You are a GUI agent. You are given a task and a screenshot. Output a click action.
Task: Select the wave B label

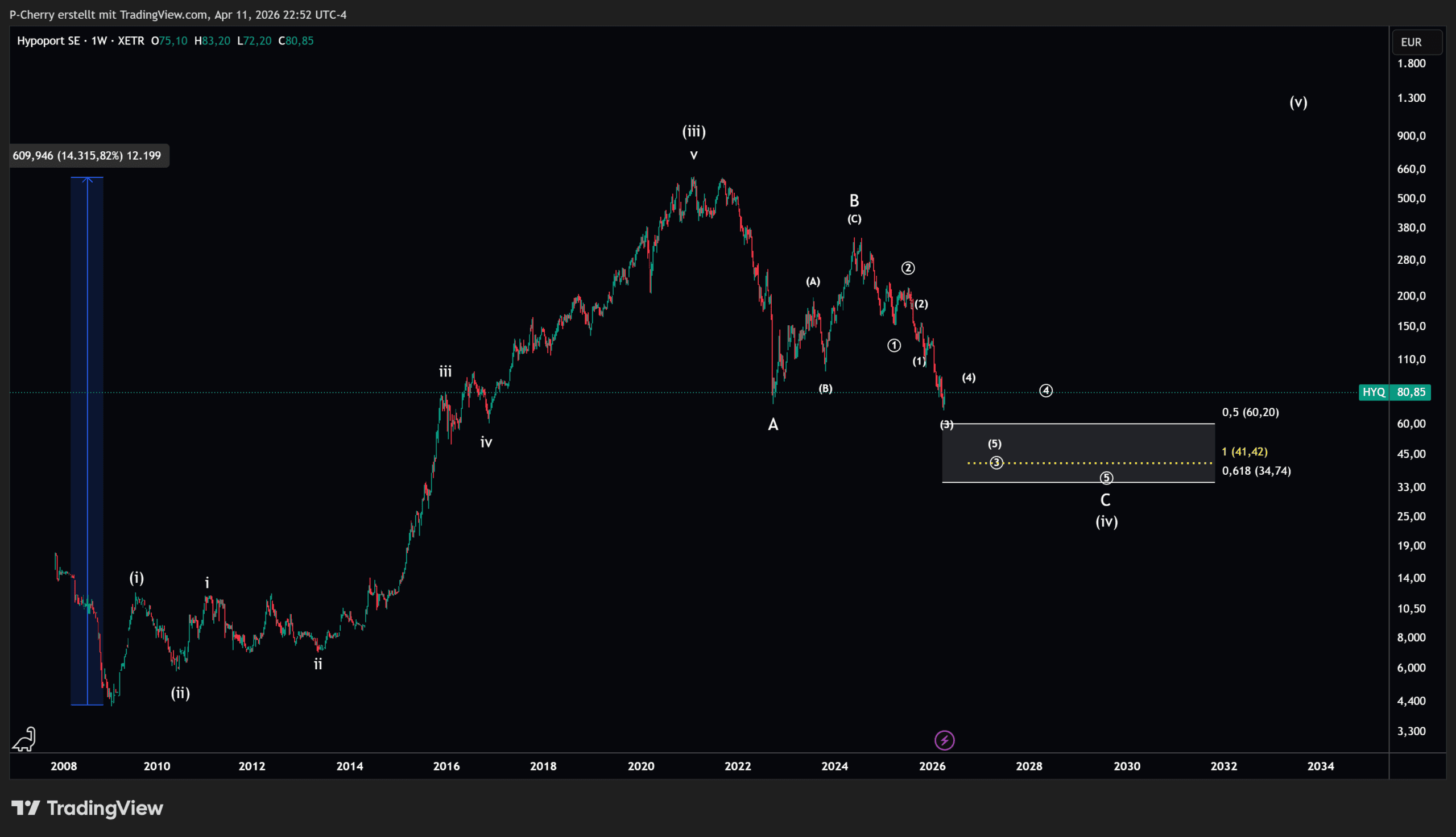pyautogui.click(x=854, y=201)
